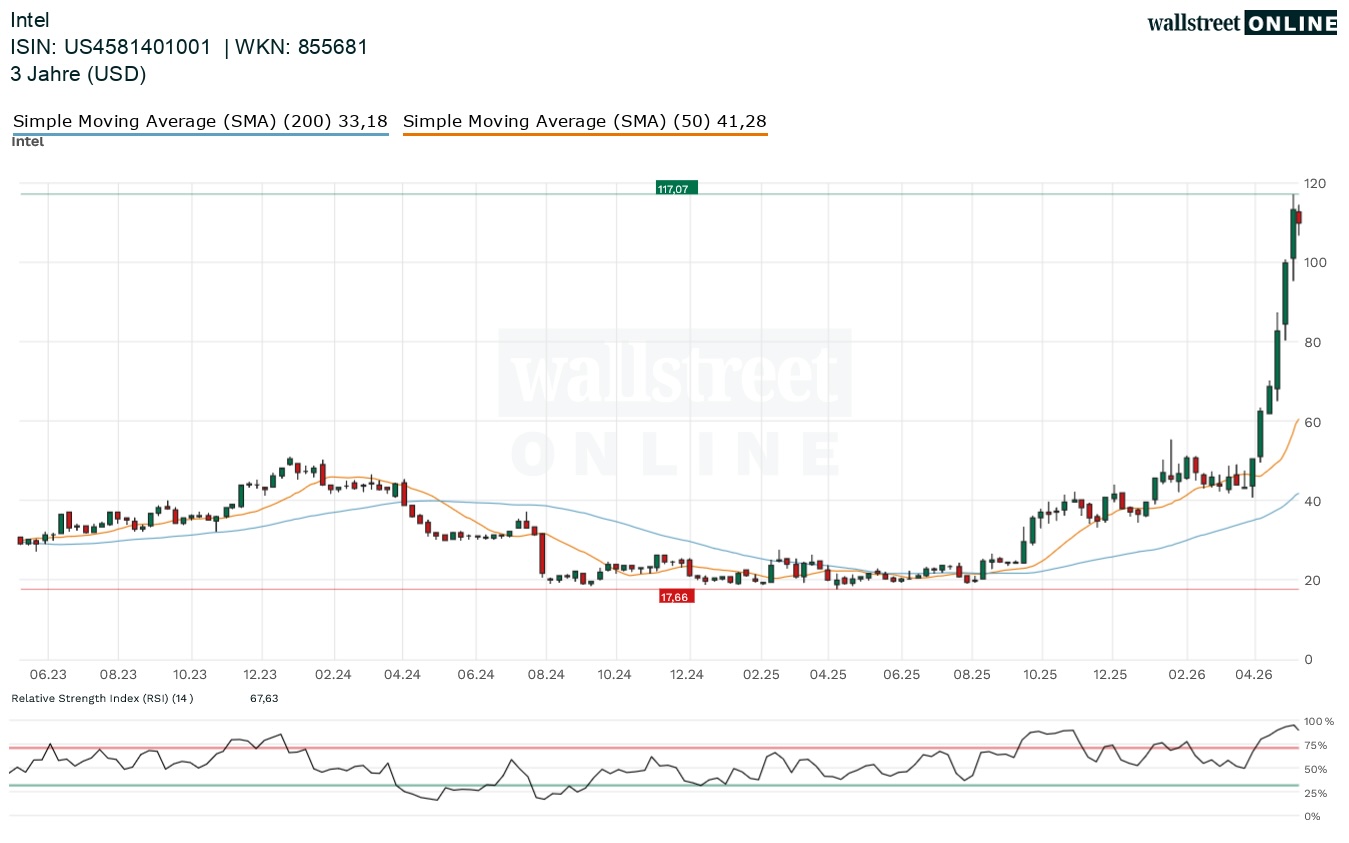Screen dimensions: 1349x843
Task: Click the Relative Strength Index (RSI) (14) label
Action: 102,698
